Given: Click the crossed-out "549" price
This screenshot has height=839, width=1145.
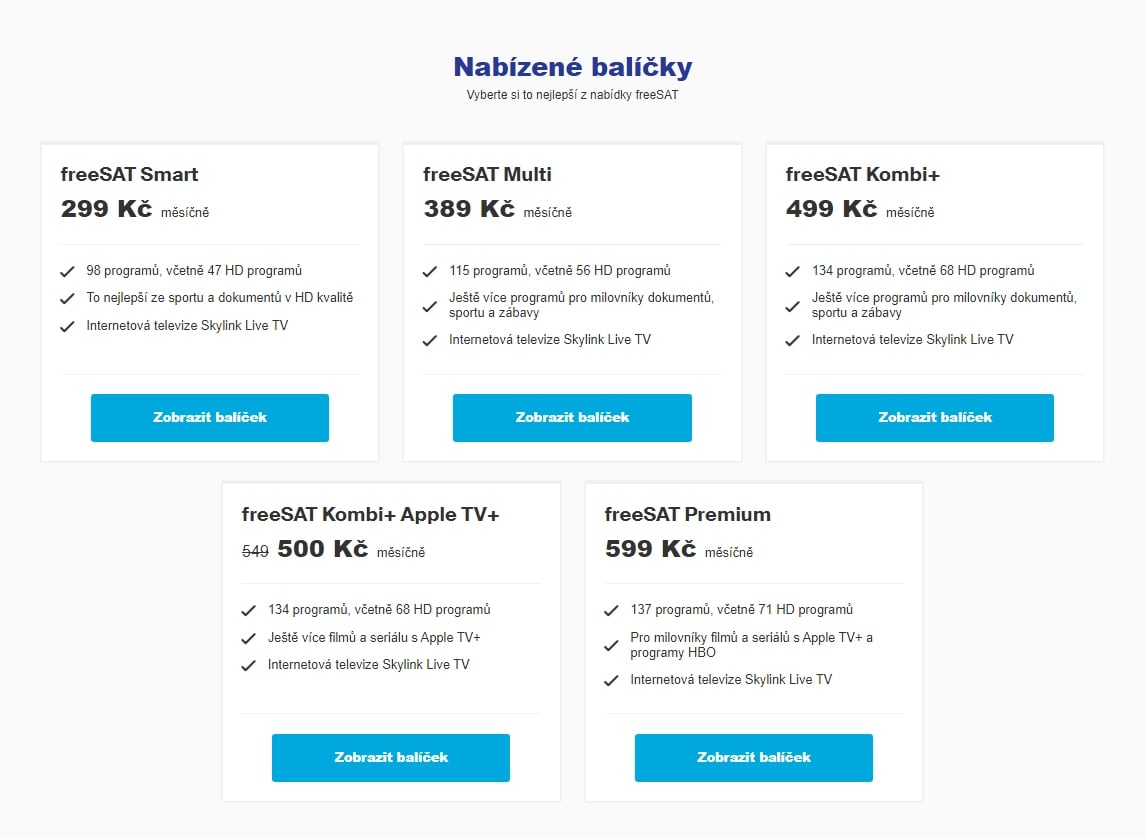Looking at the screenshot, I should coord(254,549).
